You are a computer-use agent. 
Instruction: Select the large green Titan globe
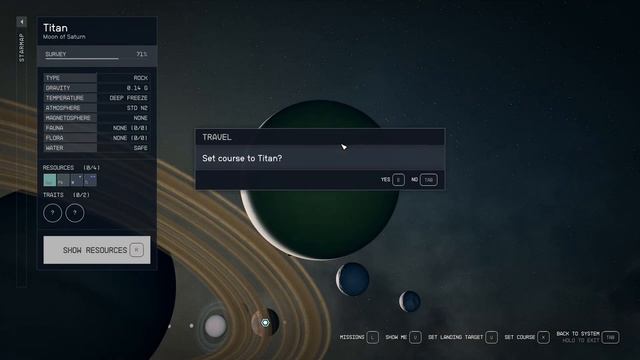pos(320,224)
